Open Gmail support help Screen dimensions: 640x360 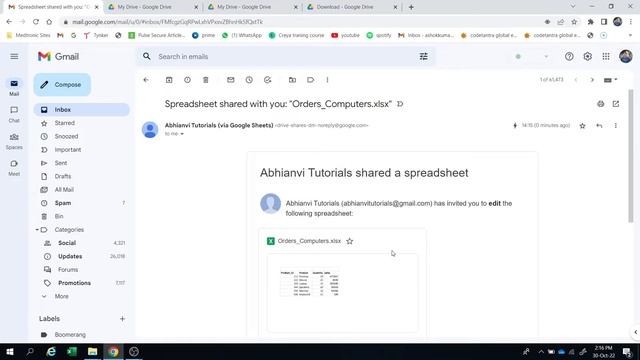tap(569, 56)
